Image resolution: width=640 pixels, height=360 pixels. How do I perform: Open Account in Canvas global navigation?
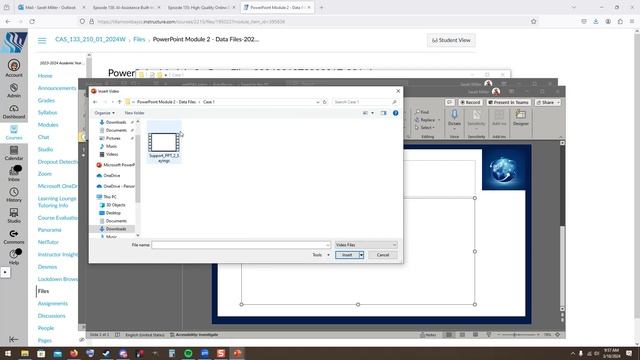point(14,68)
